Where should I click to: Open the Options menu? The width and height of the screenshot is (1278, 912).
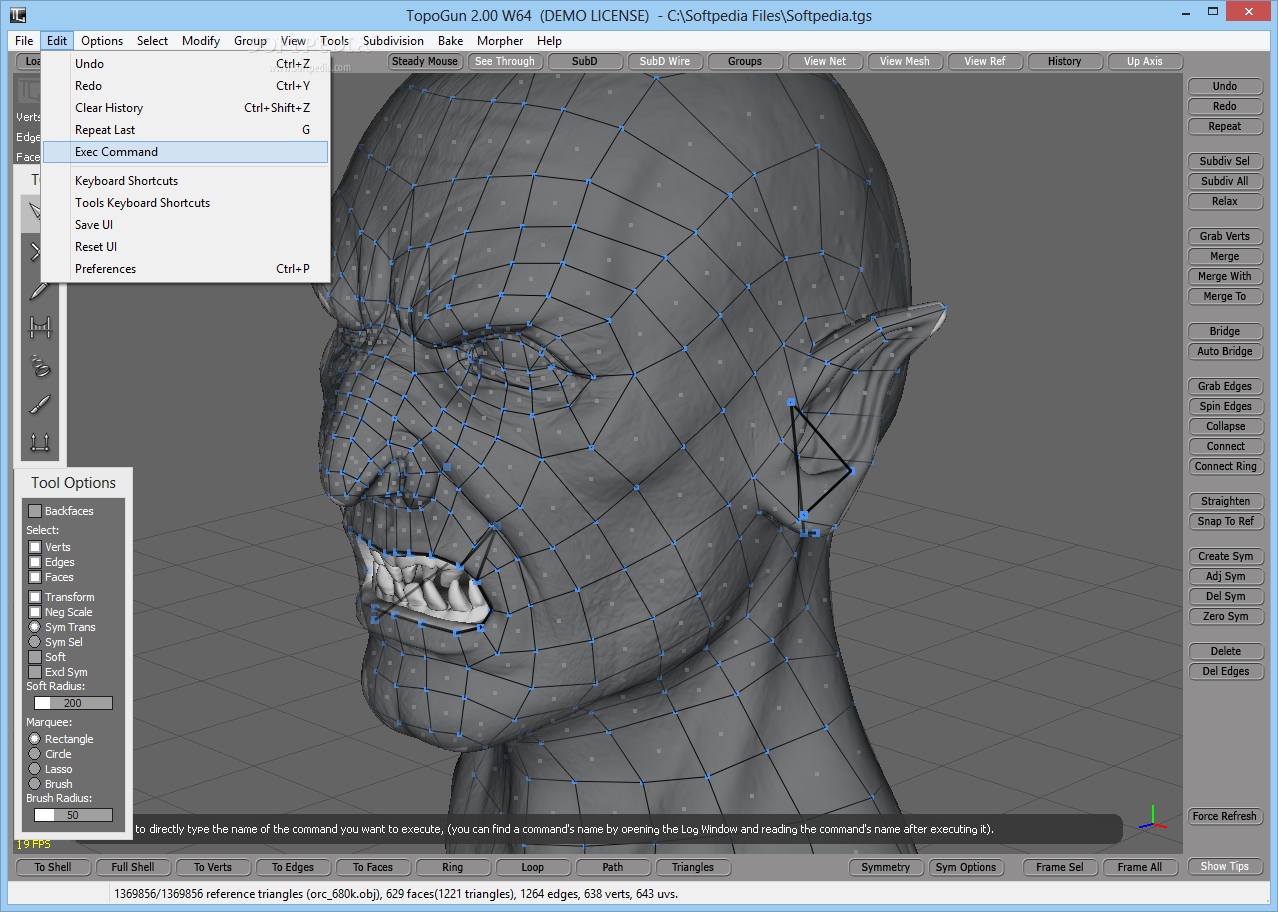[x=102, y=41]
